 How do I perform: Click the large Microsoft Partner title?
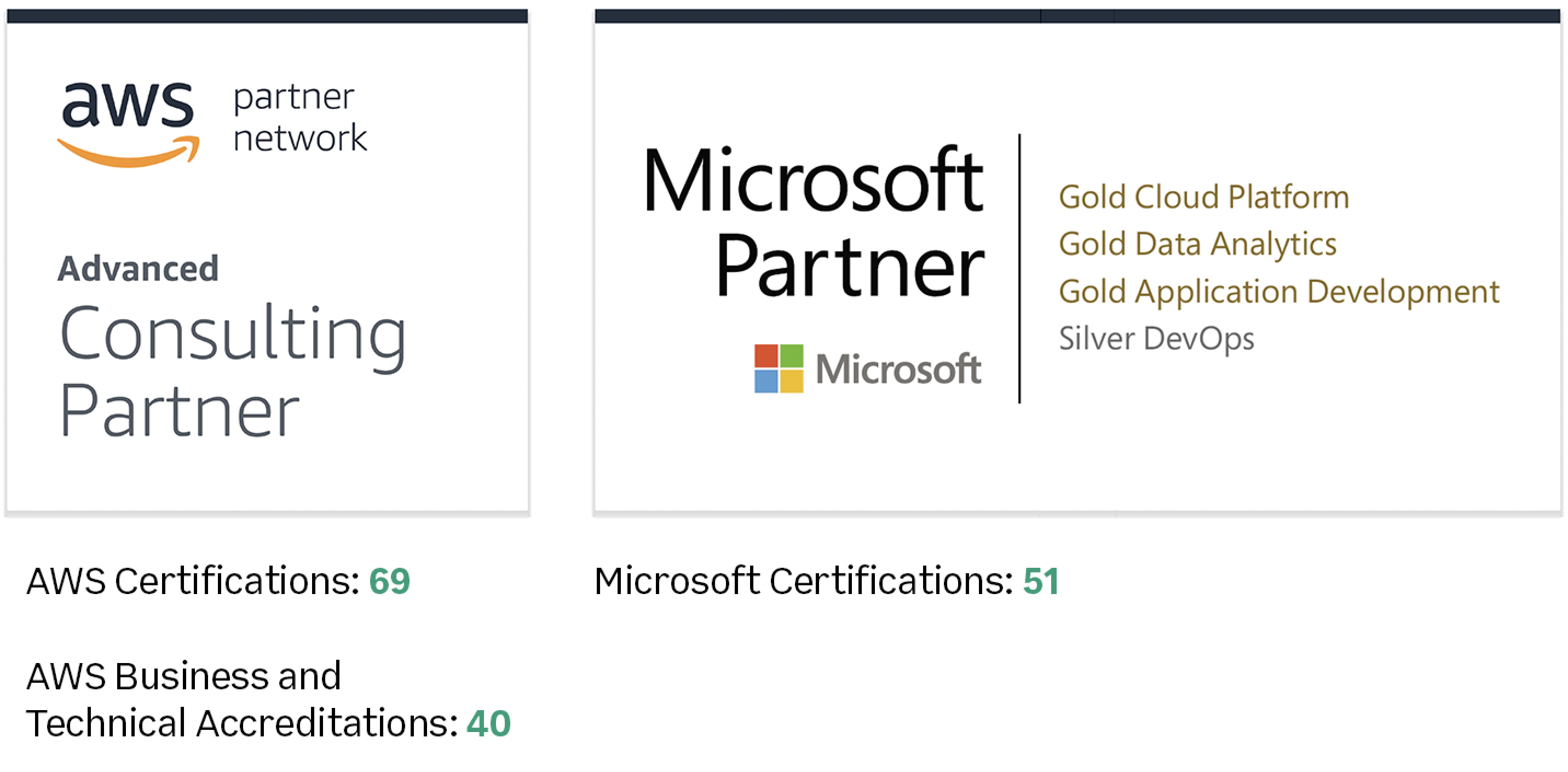click(x=813, y=222)
